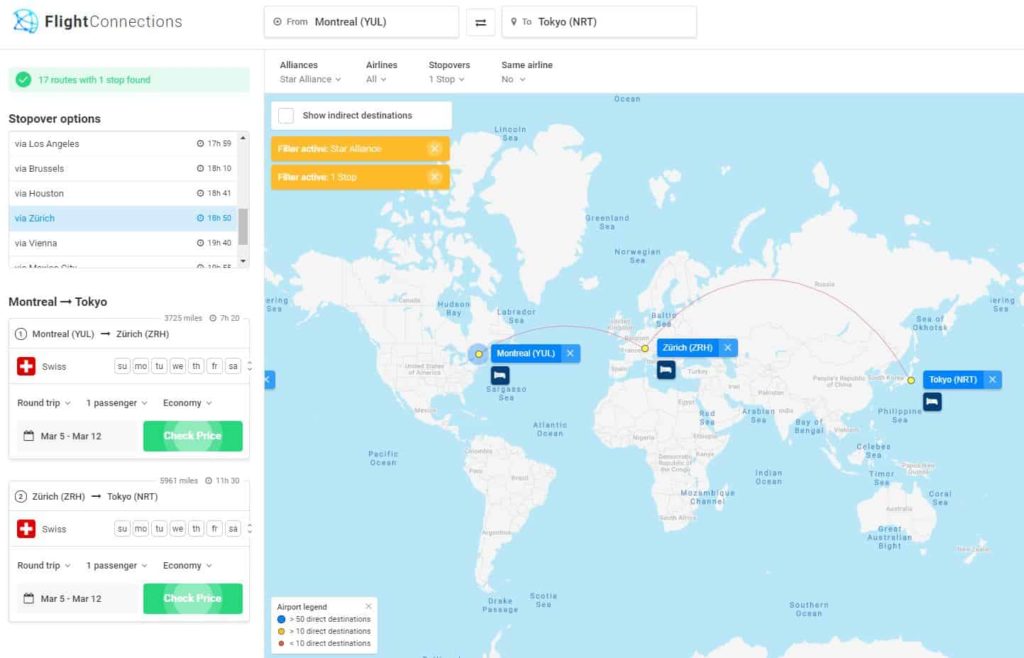Click the swap origin and destination arrows

click(480, 22)
